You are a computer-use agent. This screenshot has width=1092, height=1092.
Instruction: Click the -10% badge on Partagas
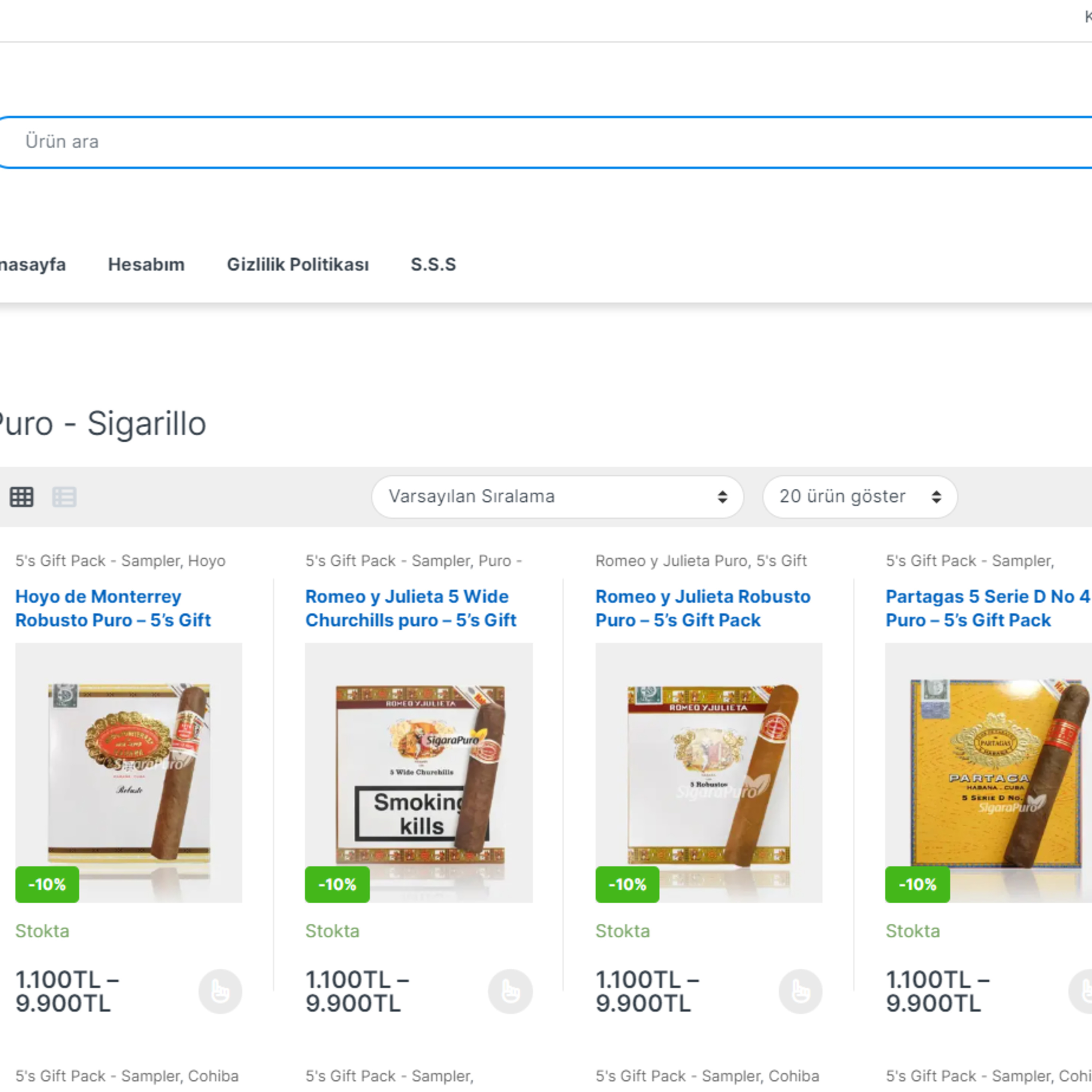[917, 885]
